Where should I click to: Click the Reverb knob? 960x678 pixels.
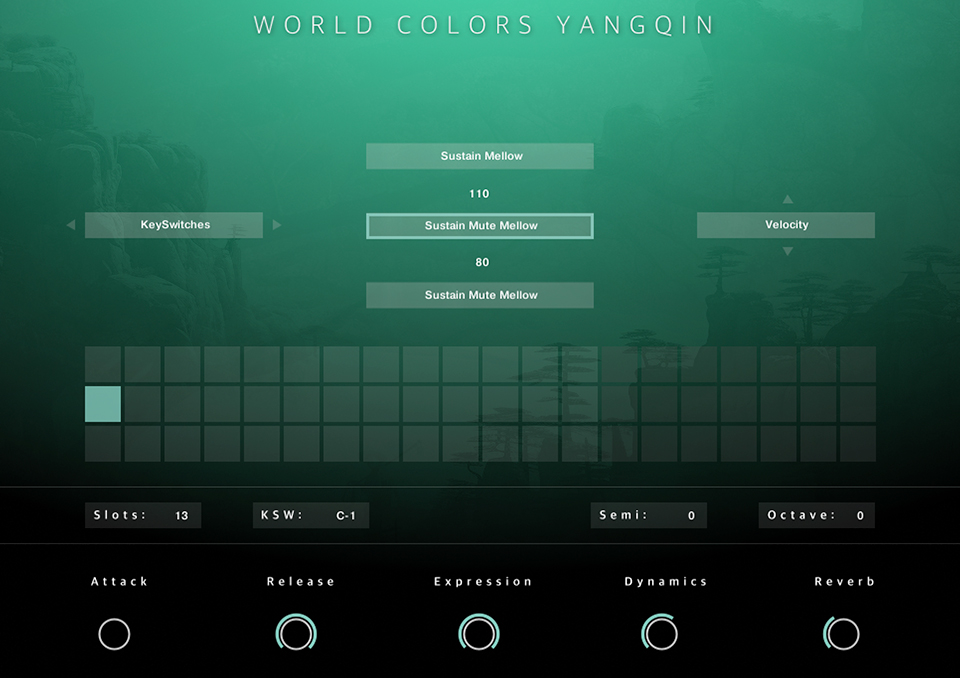[843, 634]
